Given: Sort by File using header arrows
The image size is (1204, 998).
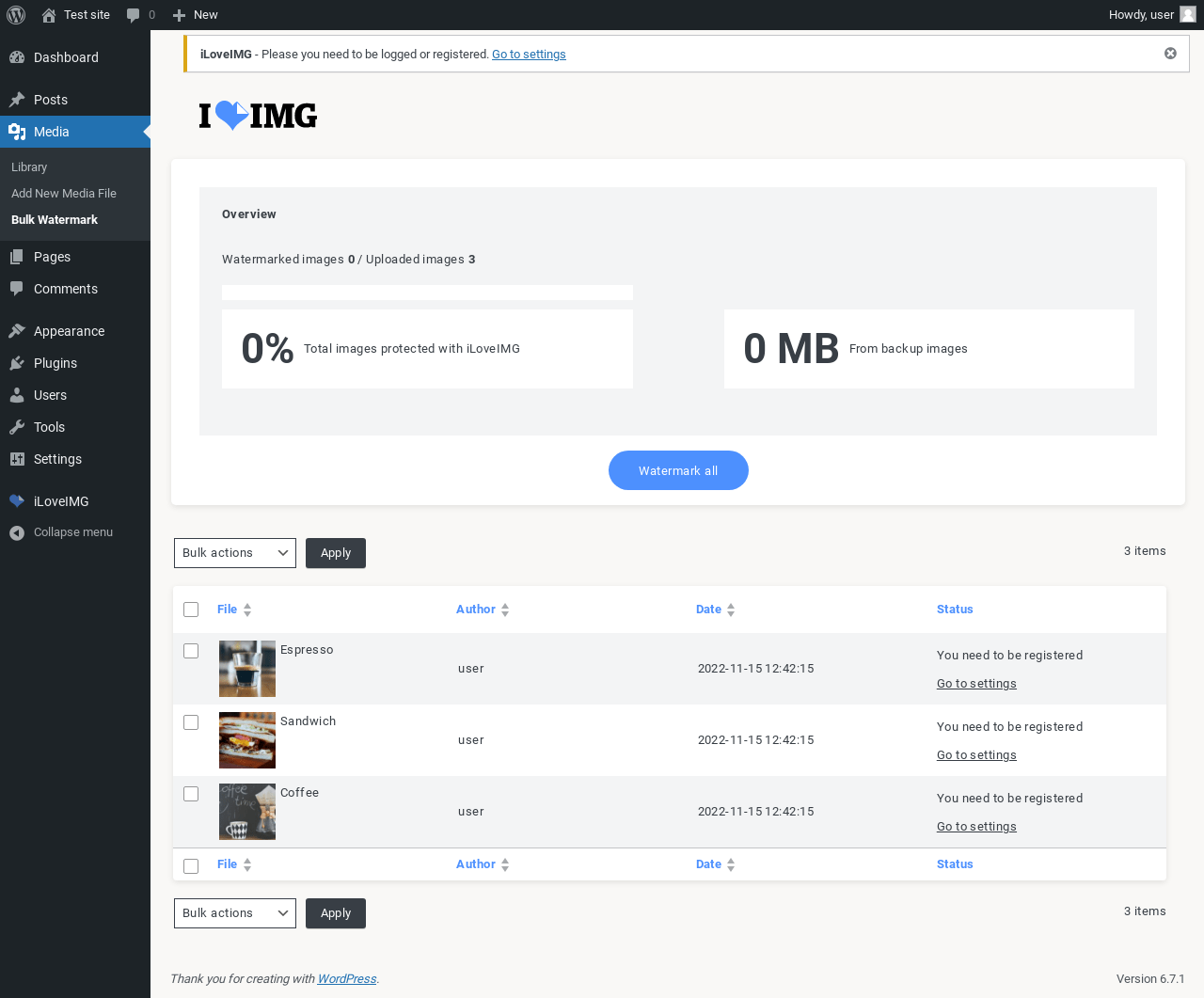Looking at the screenshot, I should [x=247, y=610].
